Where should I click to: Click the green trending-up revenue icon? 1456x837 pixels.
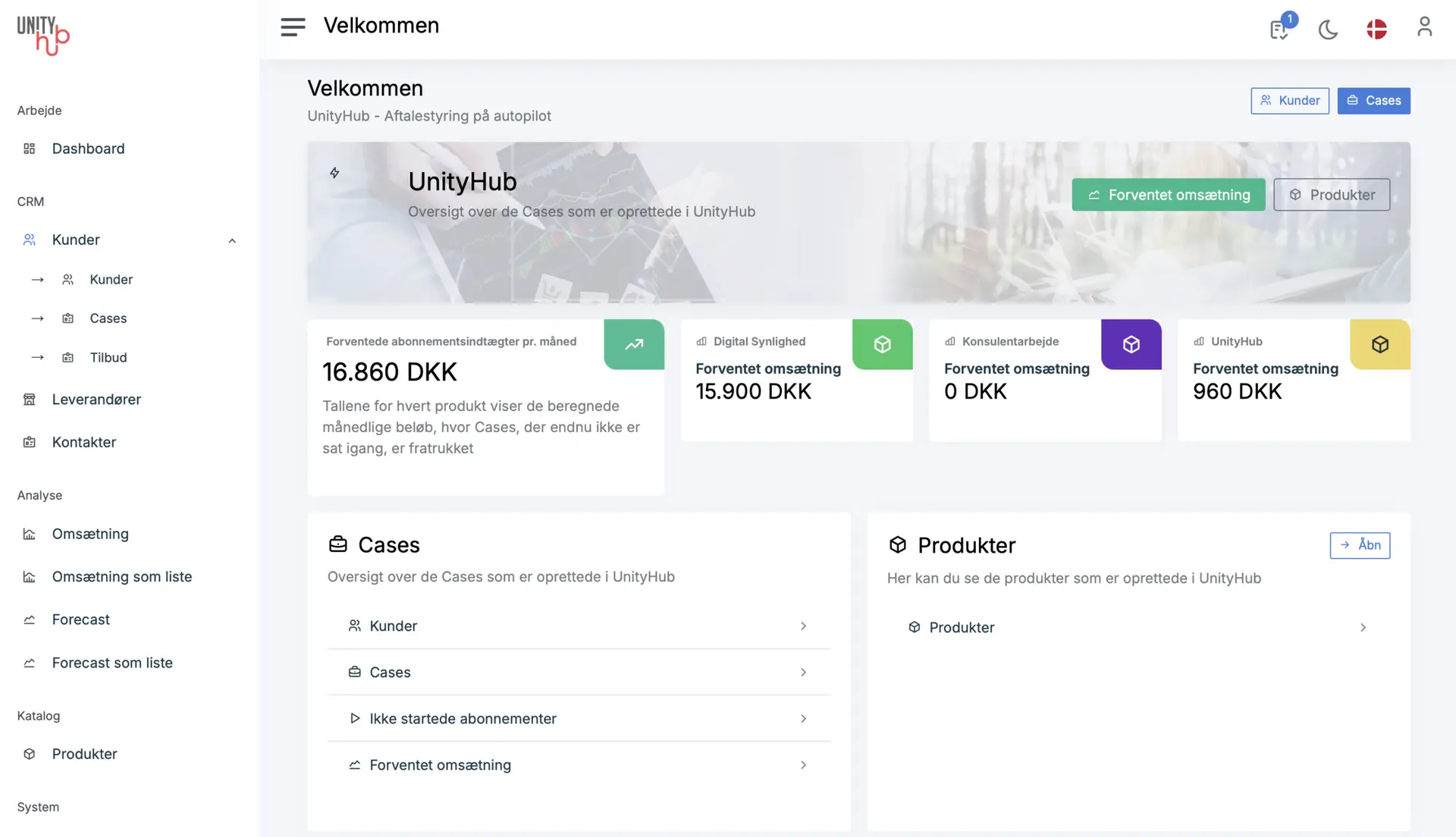pyautogui.click(x=634, y=344)
